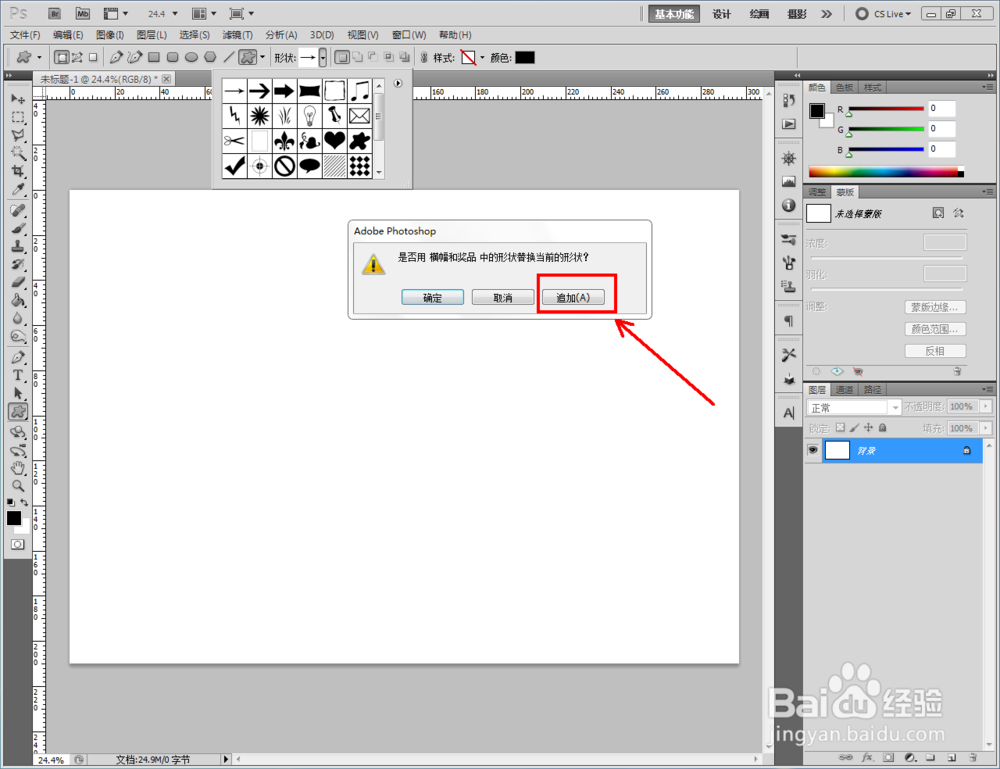Select the Move tool
This screenshot has width=1000, height=769.
point(18,99)
